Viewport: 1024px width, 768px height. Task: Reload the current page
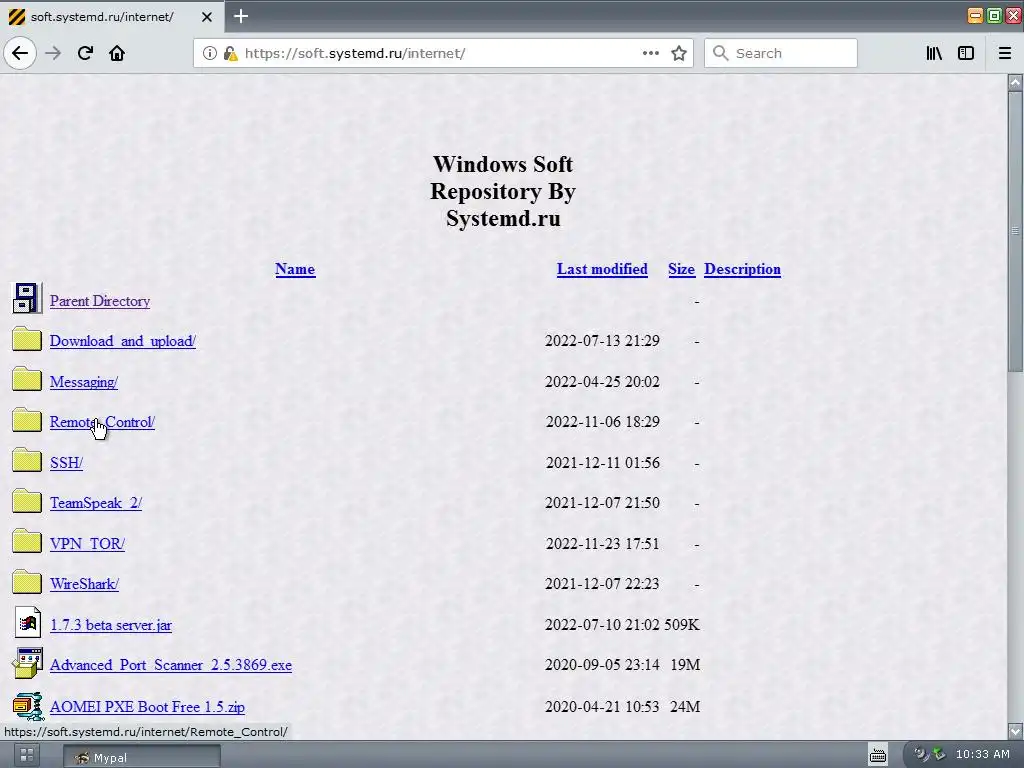[x=86, y=53]
